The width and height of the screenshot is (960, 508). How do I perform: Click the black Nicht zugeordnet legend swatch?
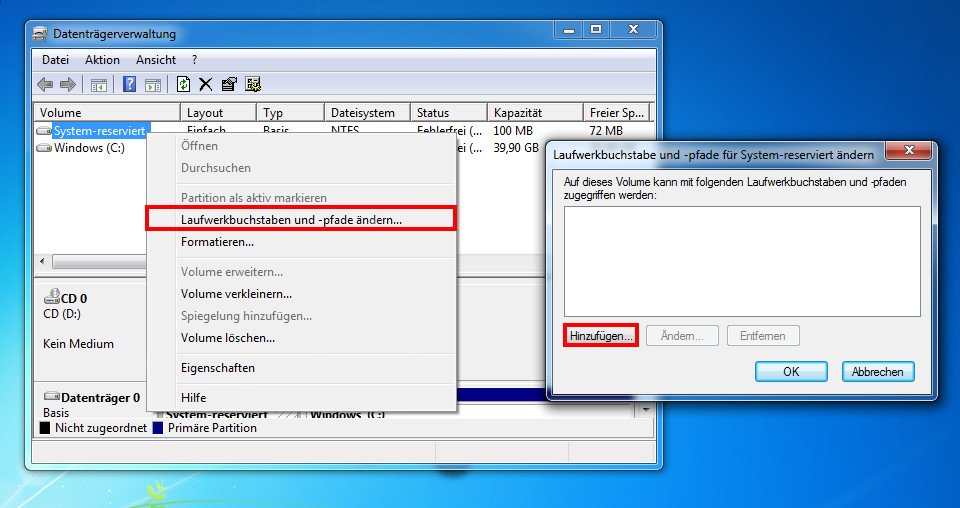pyautogui.click(x=45, y=428)
